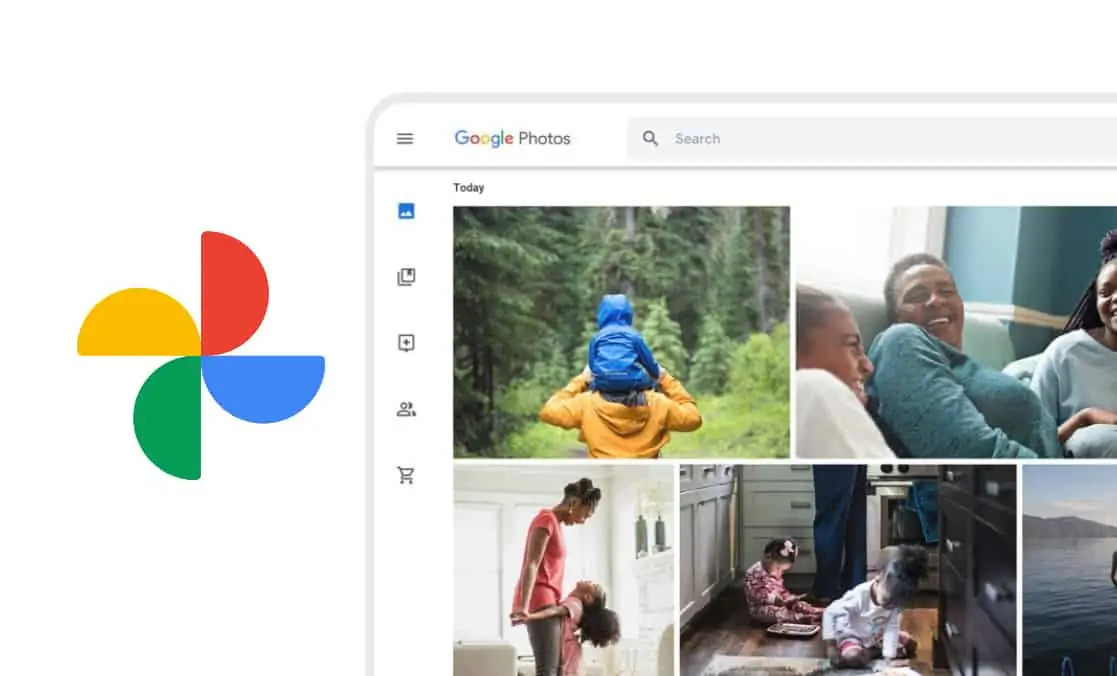Open the For you assistant icon

click(x=406, y=343)
